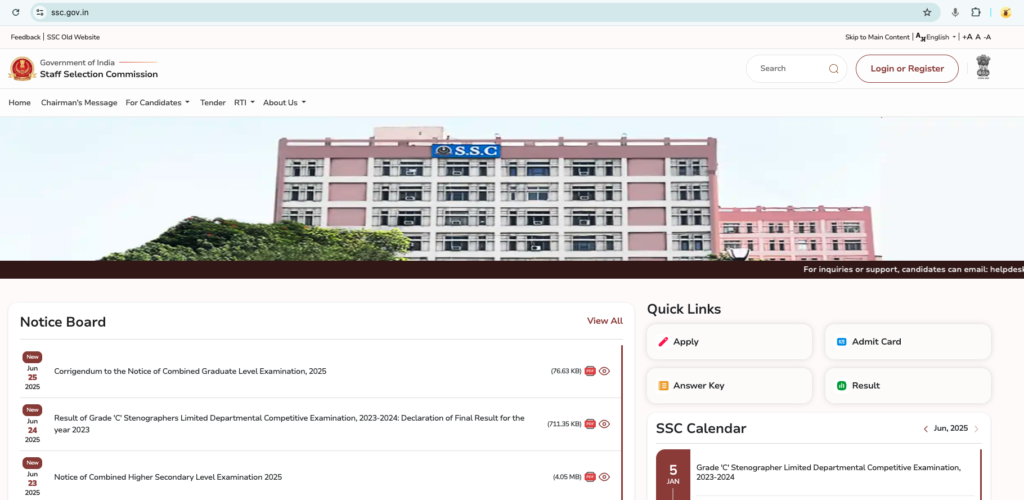Expand the RTI dropdown menu
The height and width of the screenshot is (500, 1024).
[x=244, y=102]
